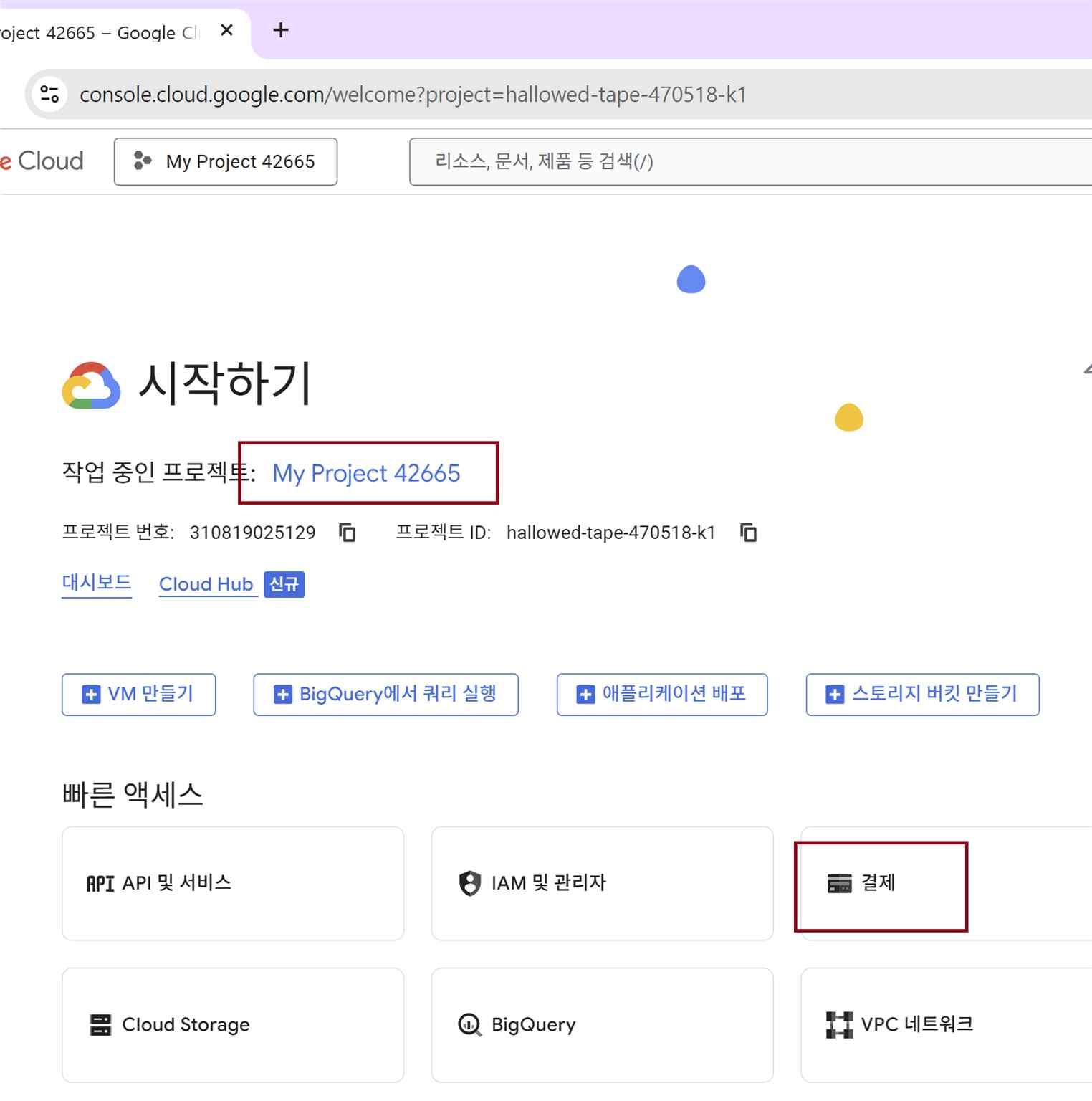
Task: Open the Google Cloud logo home link
Action: tap(42, 161)
